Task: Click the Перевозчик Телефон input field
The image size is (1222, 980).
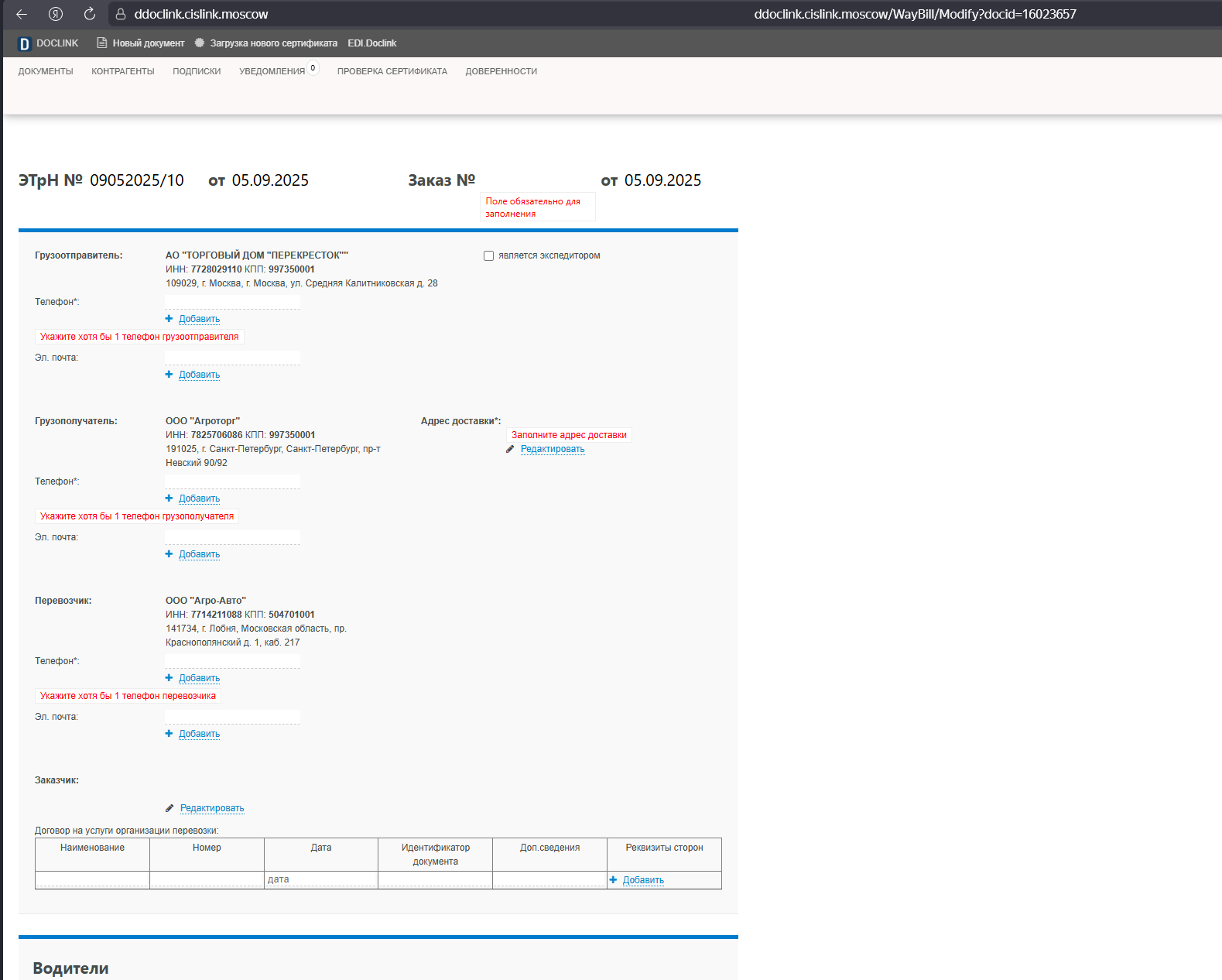Action: (x=232, y=661)
